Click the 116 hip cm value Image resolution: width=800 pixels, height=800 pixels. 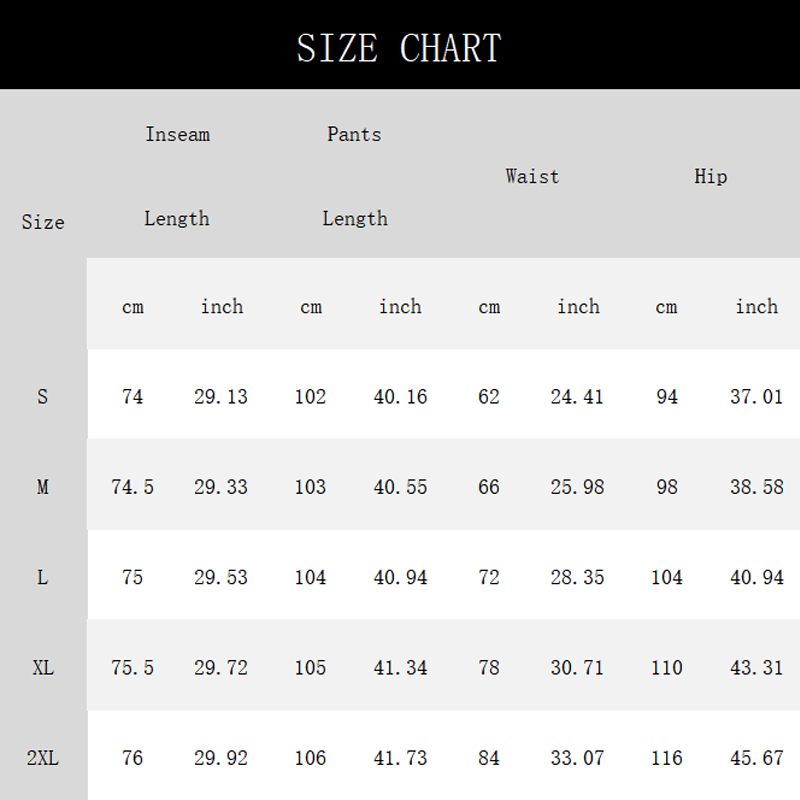click(667, 758)
